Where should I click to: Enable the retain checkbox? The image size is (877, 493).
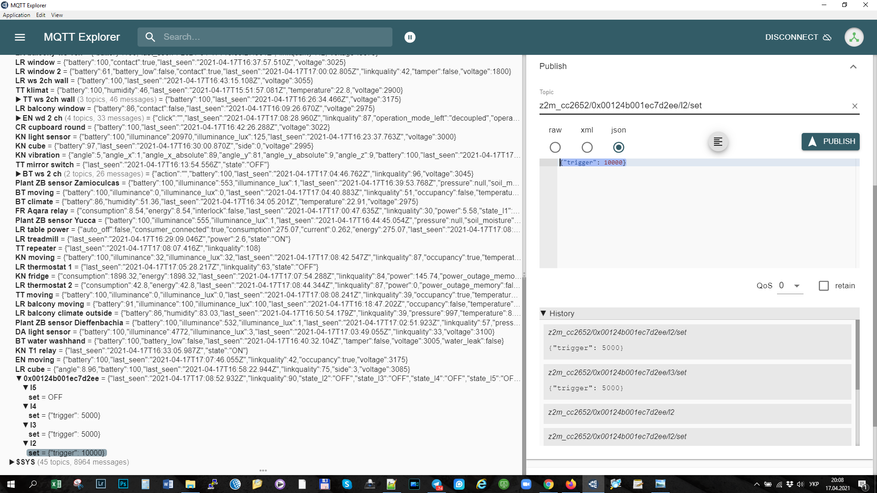pyautogui.click(x=824, y=286)
